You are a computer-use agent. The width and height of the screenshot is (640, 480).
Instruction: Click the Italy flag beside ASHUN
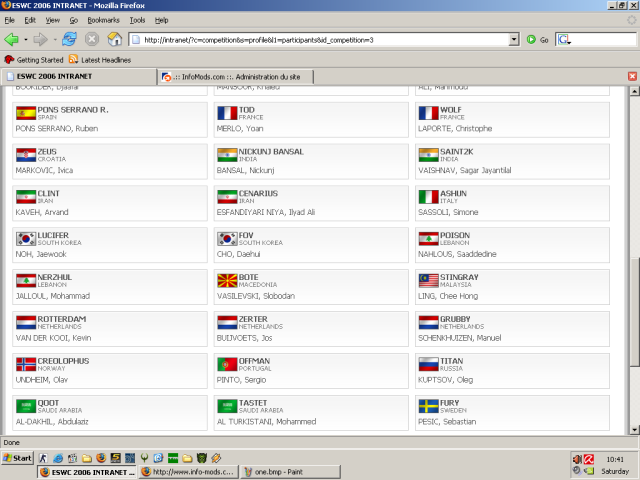[x=429, y=197]
